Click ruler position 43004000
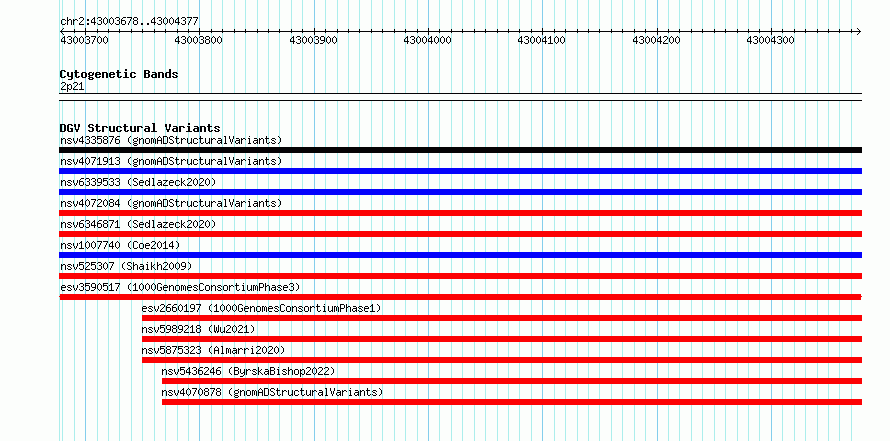Screen dimensions: 890x441 pos(427,40)
